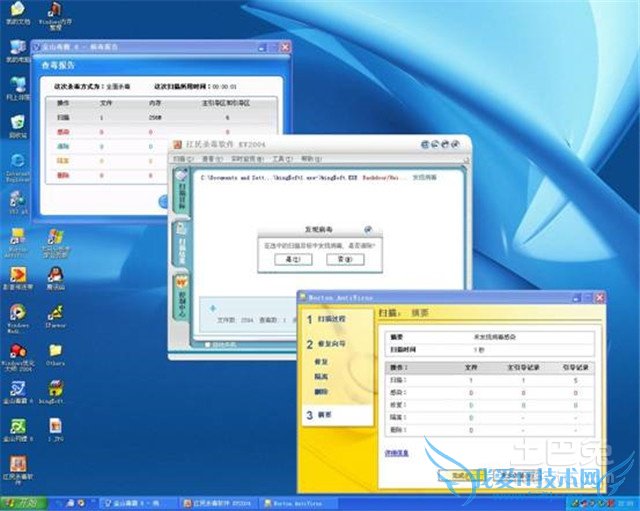The width and height of the screenshot is (640, 511).
Task: Open the Kingsoft firewall 6 desktop shortcut
Action: [x=17, y=430]
